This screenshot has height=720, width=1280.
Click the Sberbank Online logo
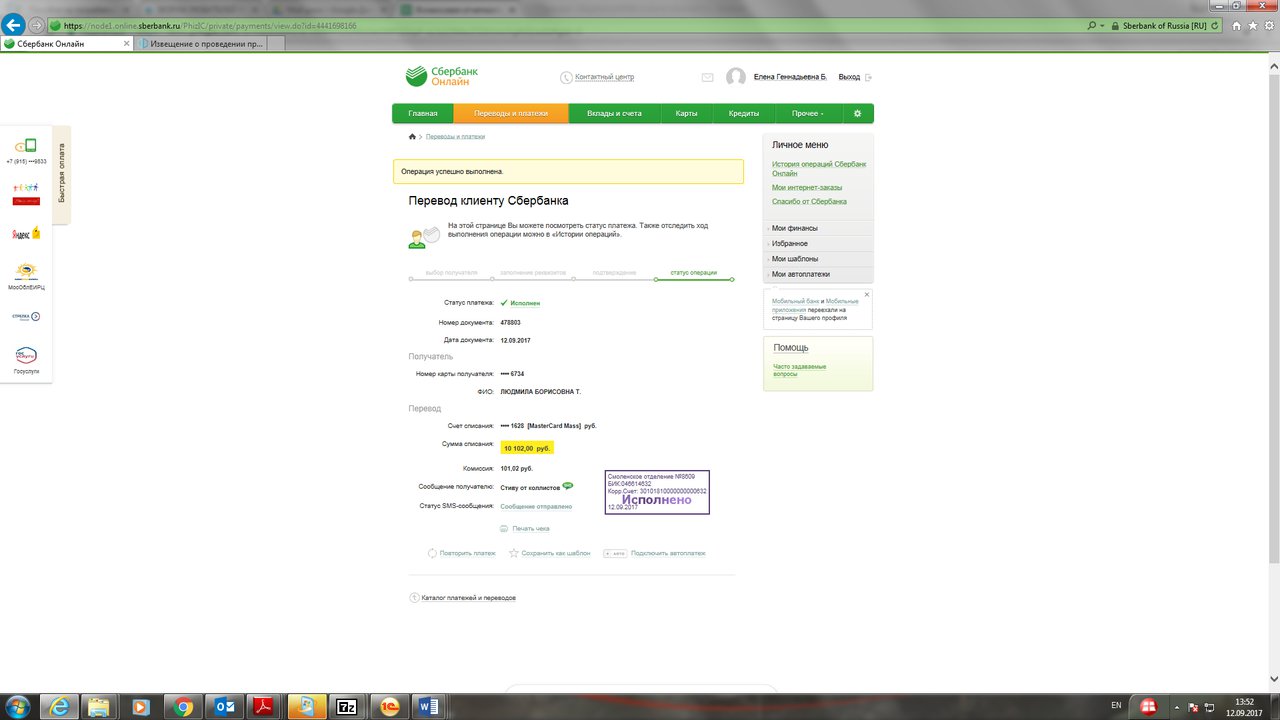[440, 76]
